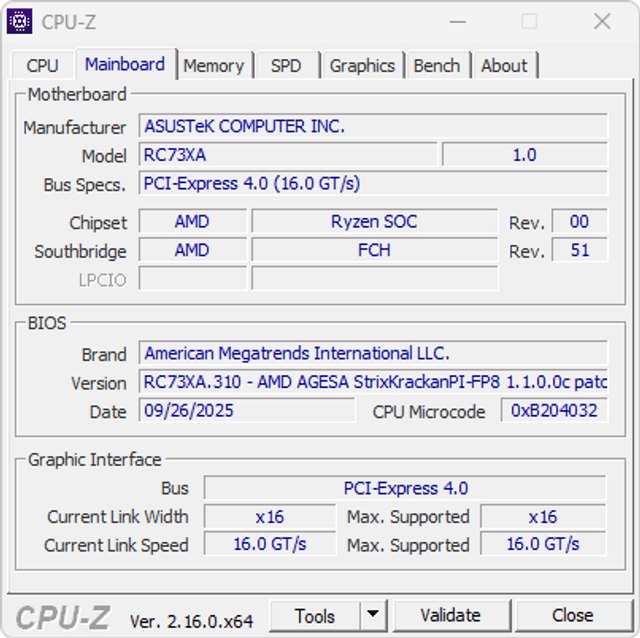This screenshot has width=640, height=638.
Task: Click the Chipset label
Action: [x=98, y=223]
